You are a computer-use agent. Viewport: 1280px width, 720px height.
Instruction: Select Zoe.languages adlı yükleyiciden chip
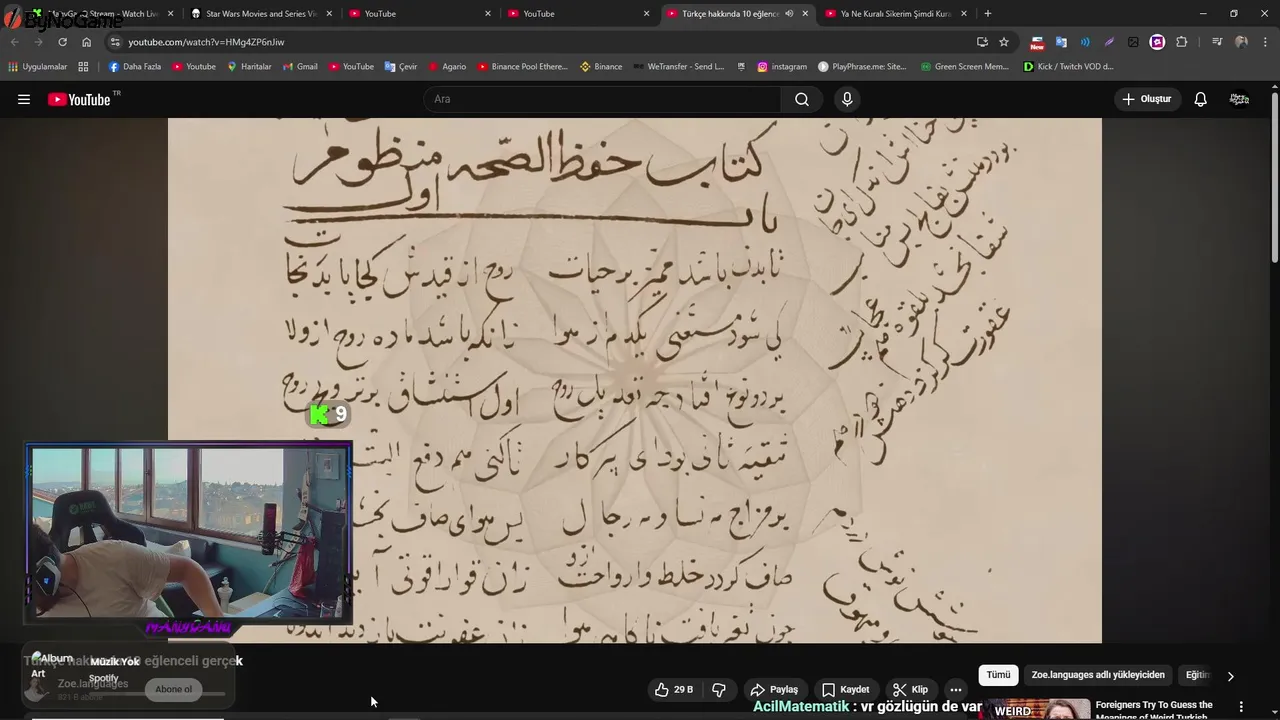click(x=1098, y=675)
